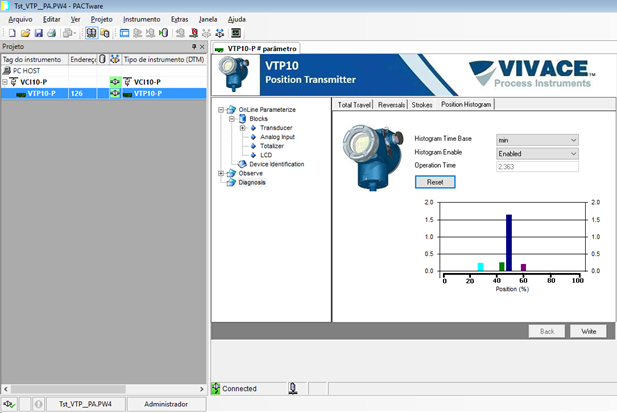Select LCD block in tree
617x413 pixels.
coord(266,155)
